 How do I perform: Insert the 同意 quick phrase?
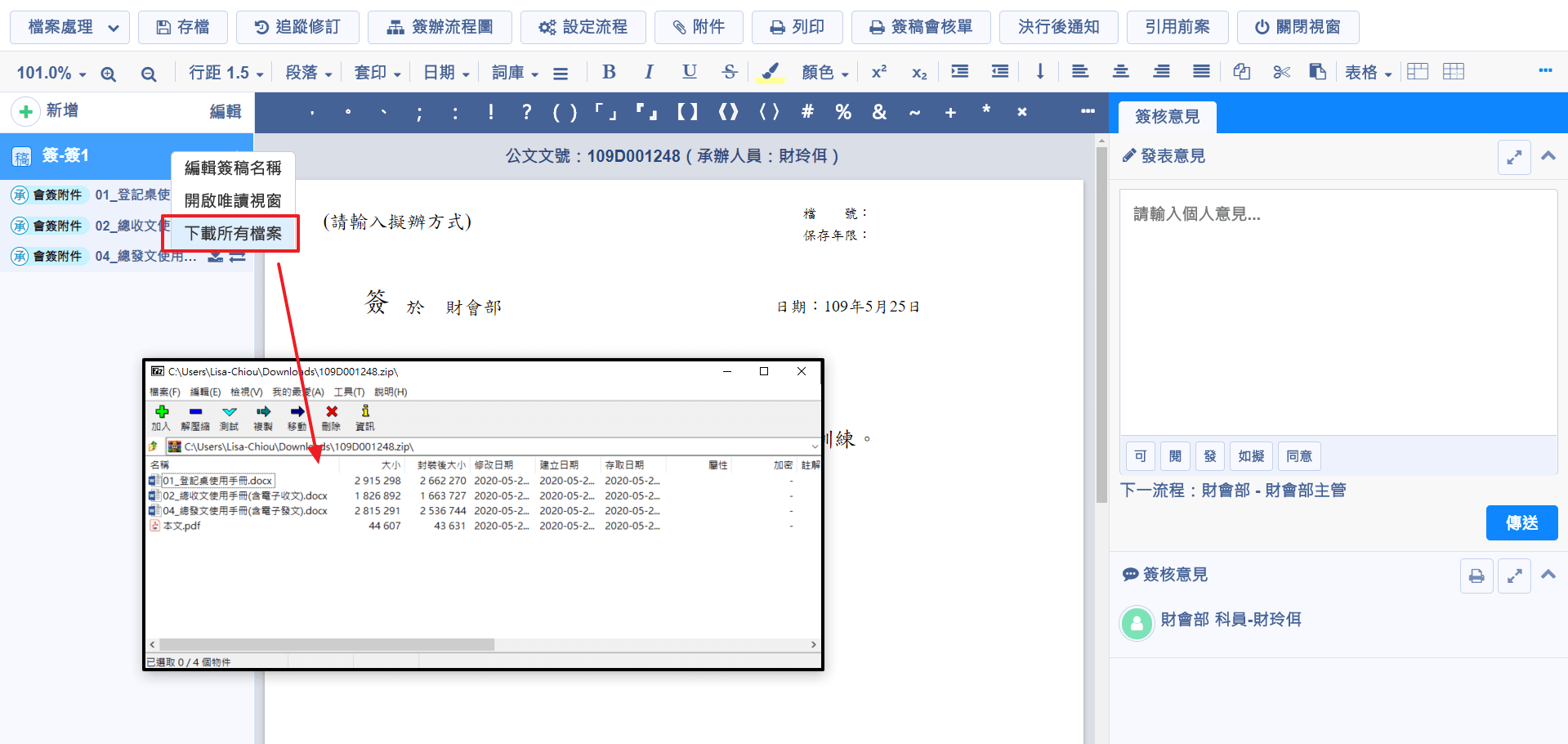coord(1298,456)
